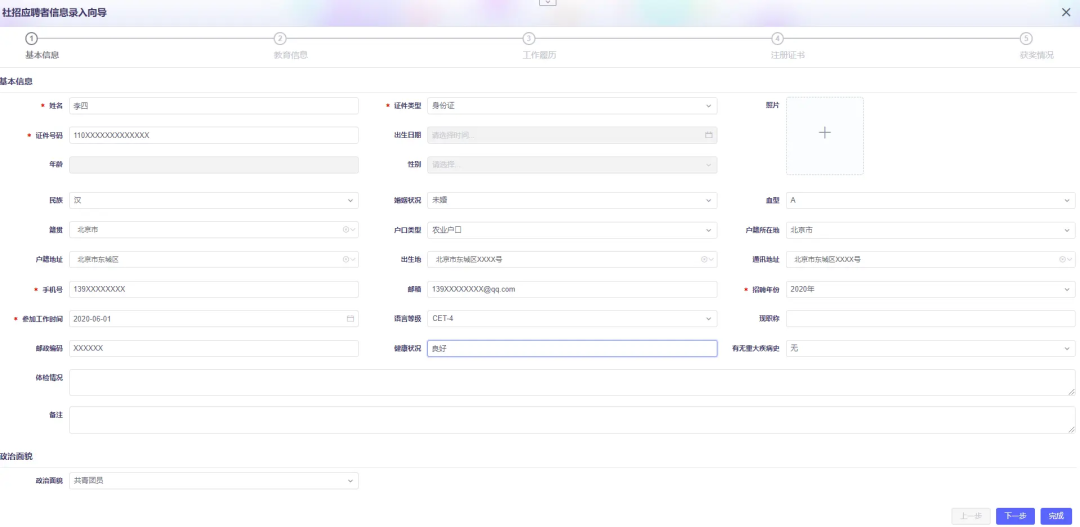Viewport: 1080px width, 527px height.
Task: Expand the 证件类型 dropdown
Action: (708, 106)
